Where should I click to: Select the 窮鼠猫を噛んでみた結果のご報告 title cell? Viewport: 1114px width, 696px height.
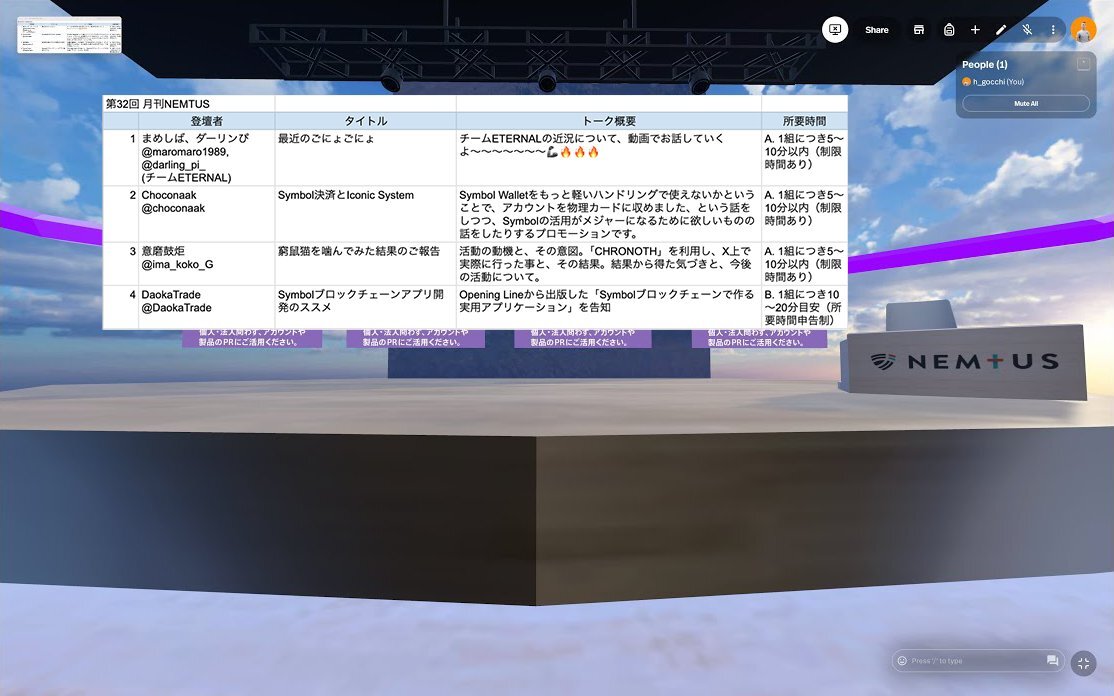coord(365,264)
